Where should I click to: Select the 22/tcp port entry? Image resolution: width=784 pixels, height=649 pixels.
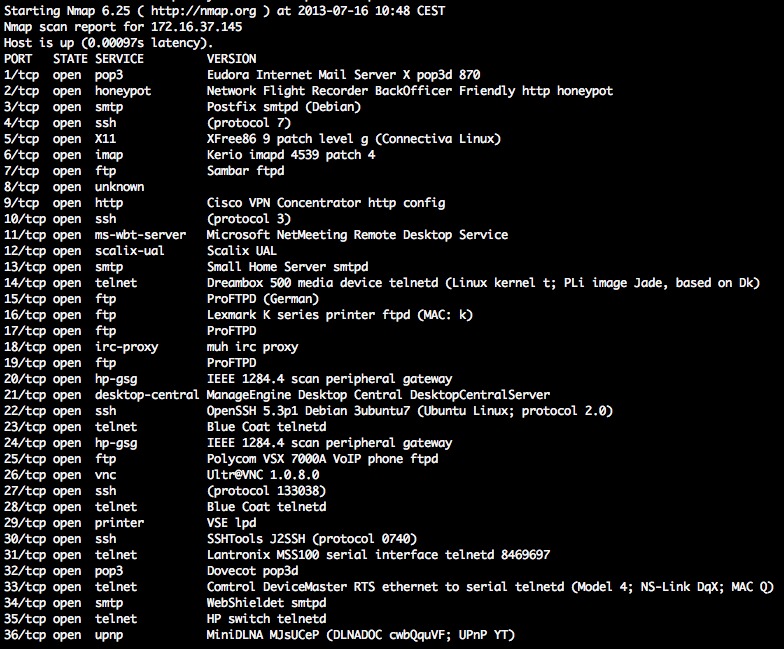[x=22, y=411]
